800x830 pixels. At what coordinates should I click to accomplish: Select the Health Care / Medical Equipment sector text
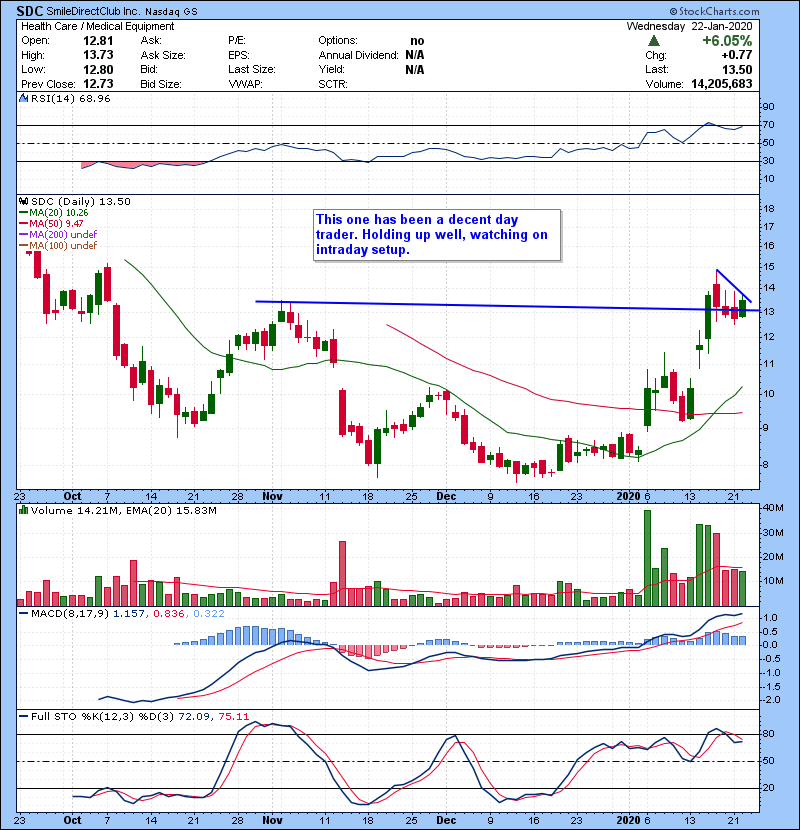[x=97, y=26]
